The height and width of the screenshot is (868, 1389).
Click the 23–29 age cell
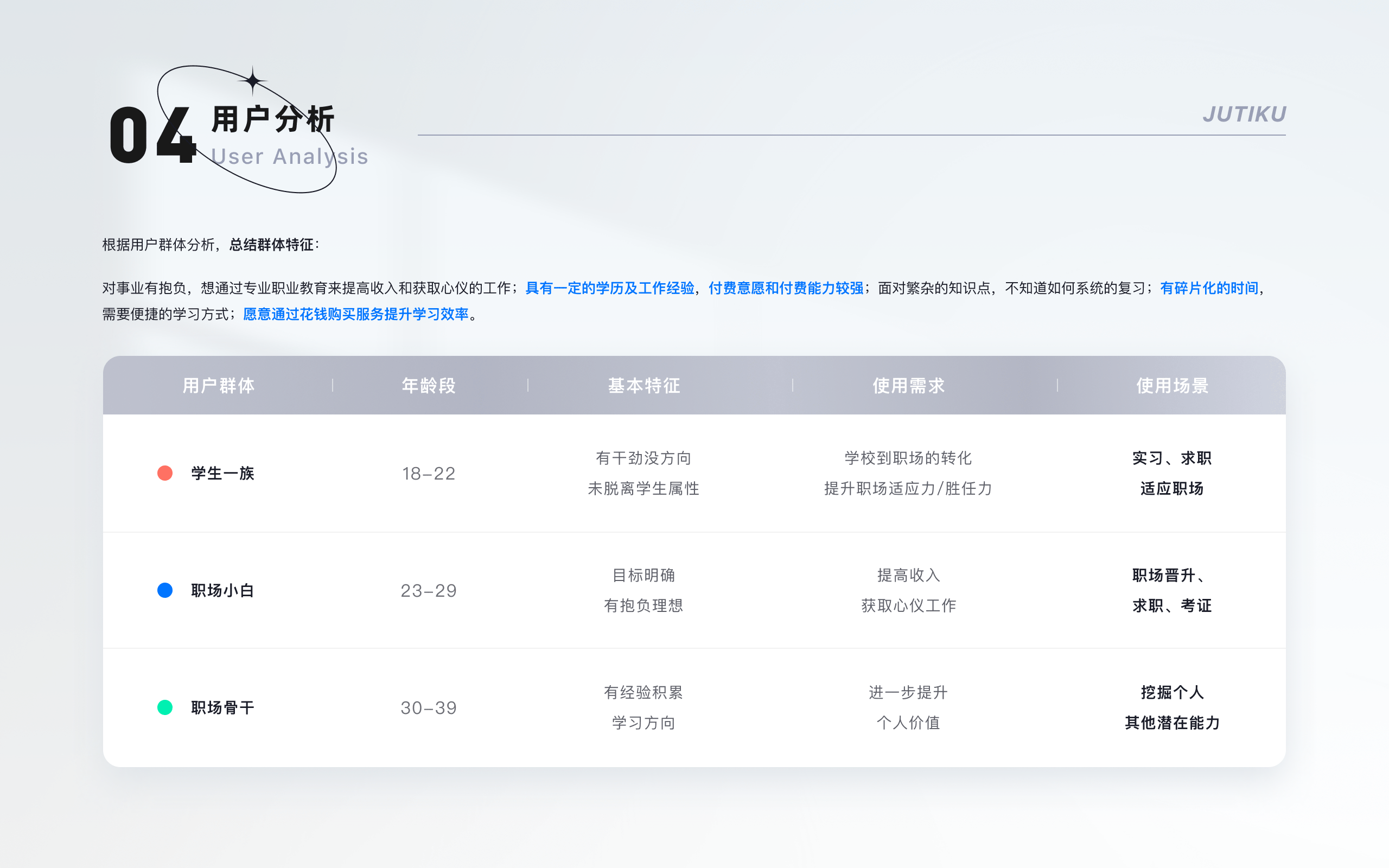[x=429, y=591]
